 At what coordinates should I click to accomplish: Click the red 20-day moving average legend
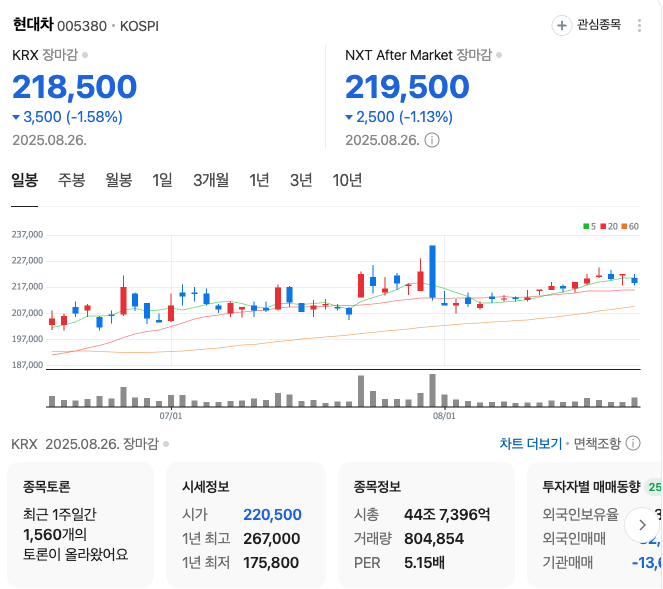609,226
